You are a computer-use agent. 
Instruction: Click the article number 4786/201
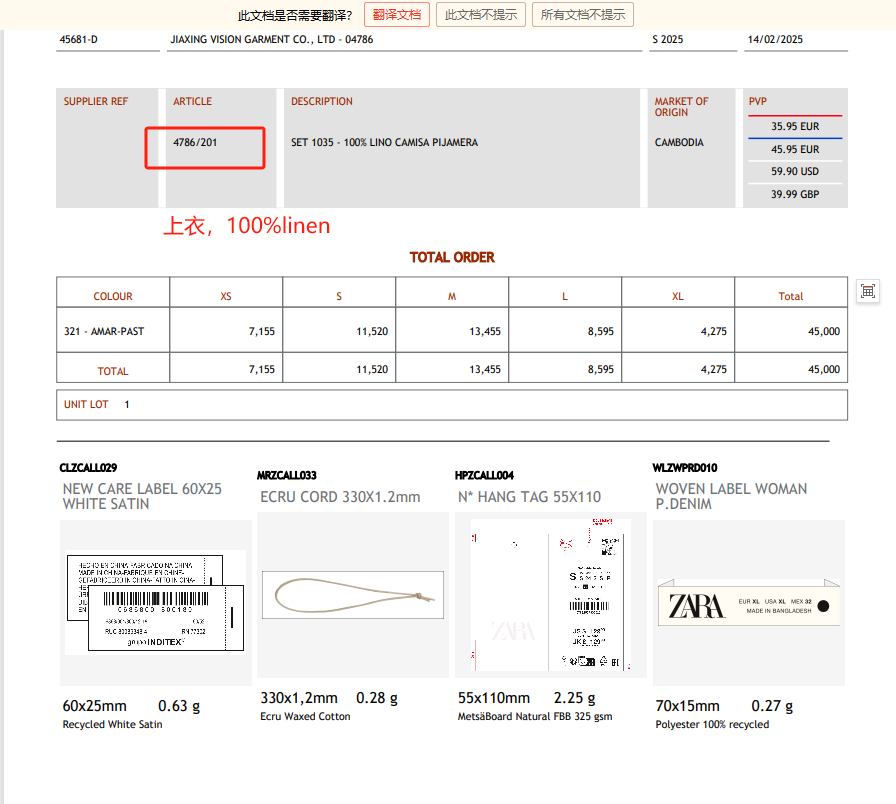click(195, 143)
